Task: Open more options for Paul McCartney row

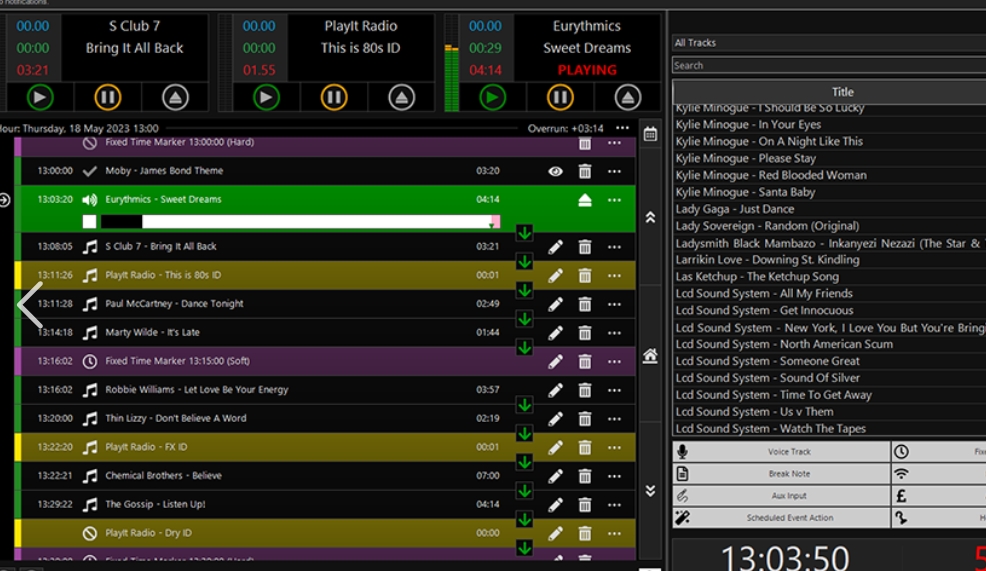Action: (614, 304)
